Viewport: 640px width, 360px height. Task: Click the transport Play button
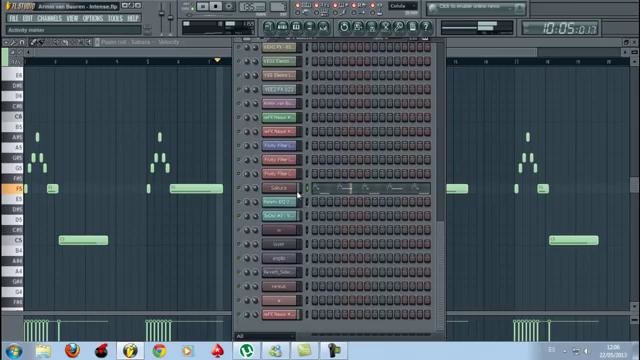click(x=203, y=6)
